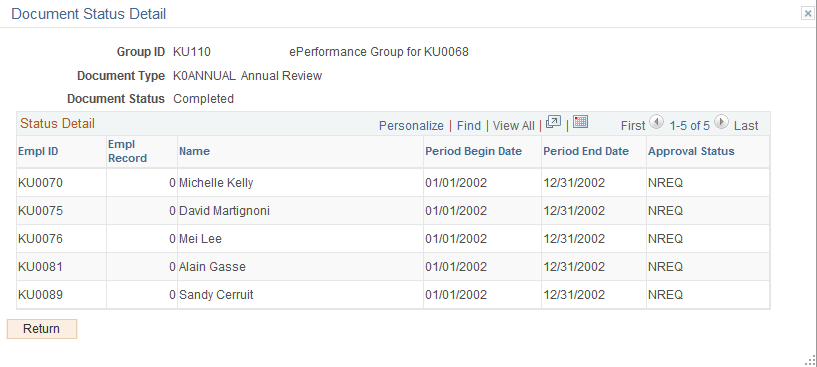This screenshot has height=367, width=817.
Task: Click Group ID value KU110
Action: 192,52
